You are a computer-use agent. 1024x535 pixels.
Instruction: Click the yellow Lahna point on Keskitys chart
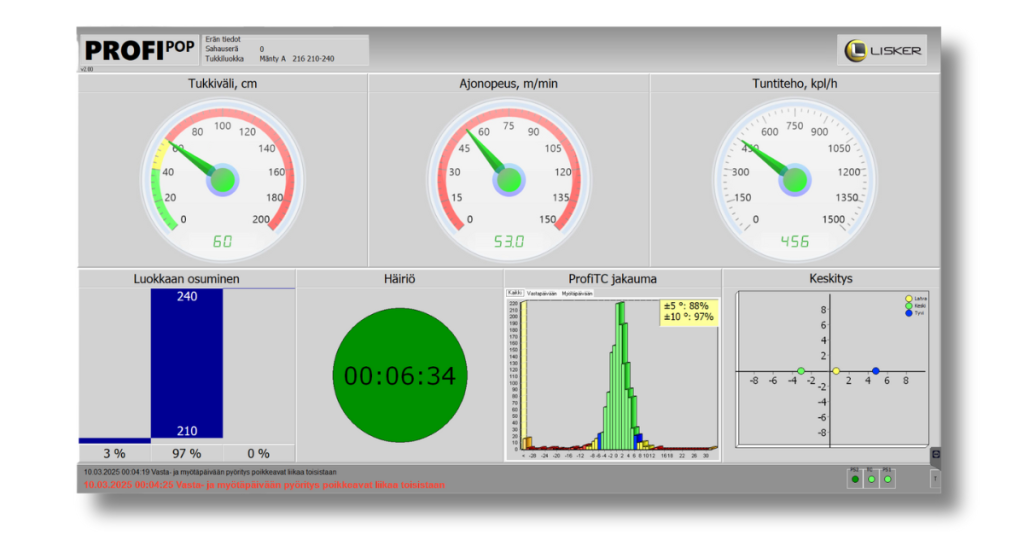click(836, 372)
